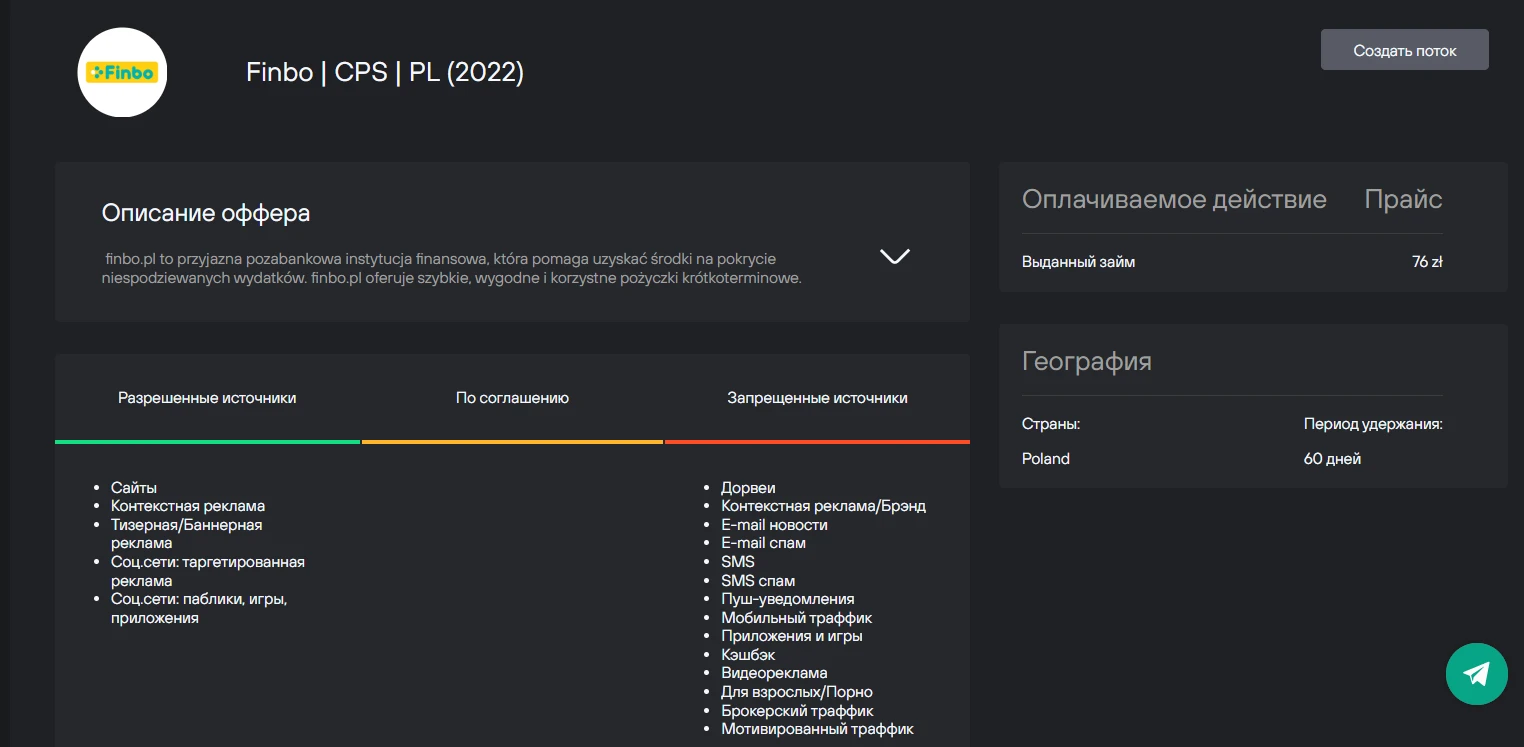This screenshot has width=1524, height=747.
Task: Switch to По соглашению tab
Action: tap(512, 398)
